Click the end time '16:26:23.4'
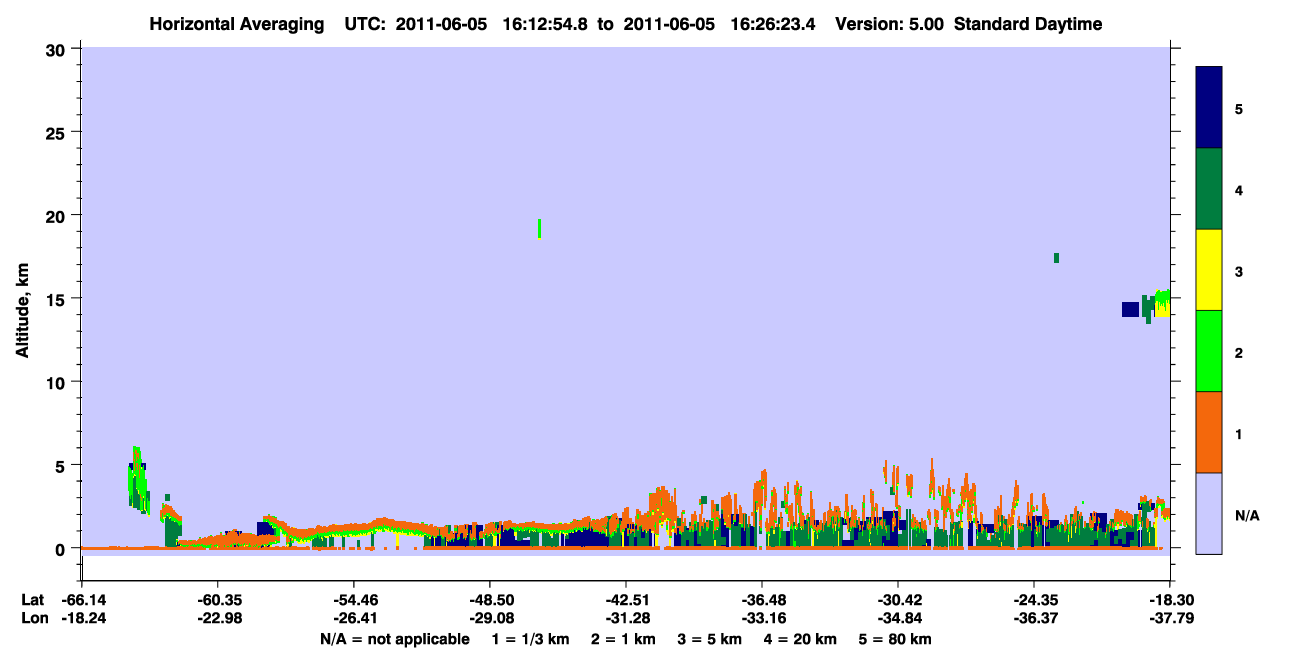The width and height of the screenshot is (1300, 667). (x=774, y=24)
